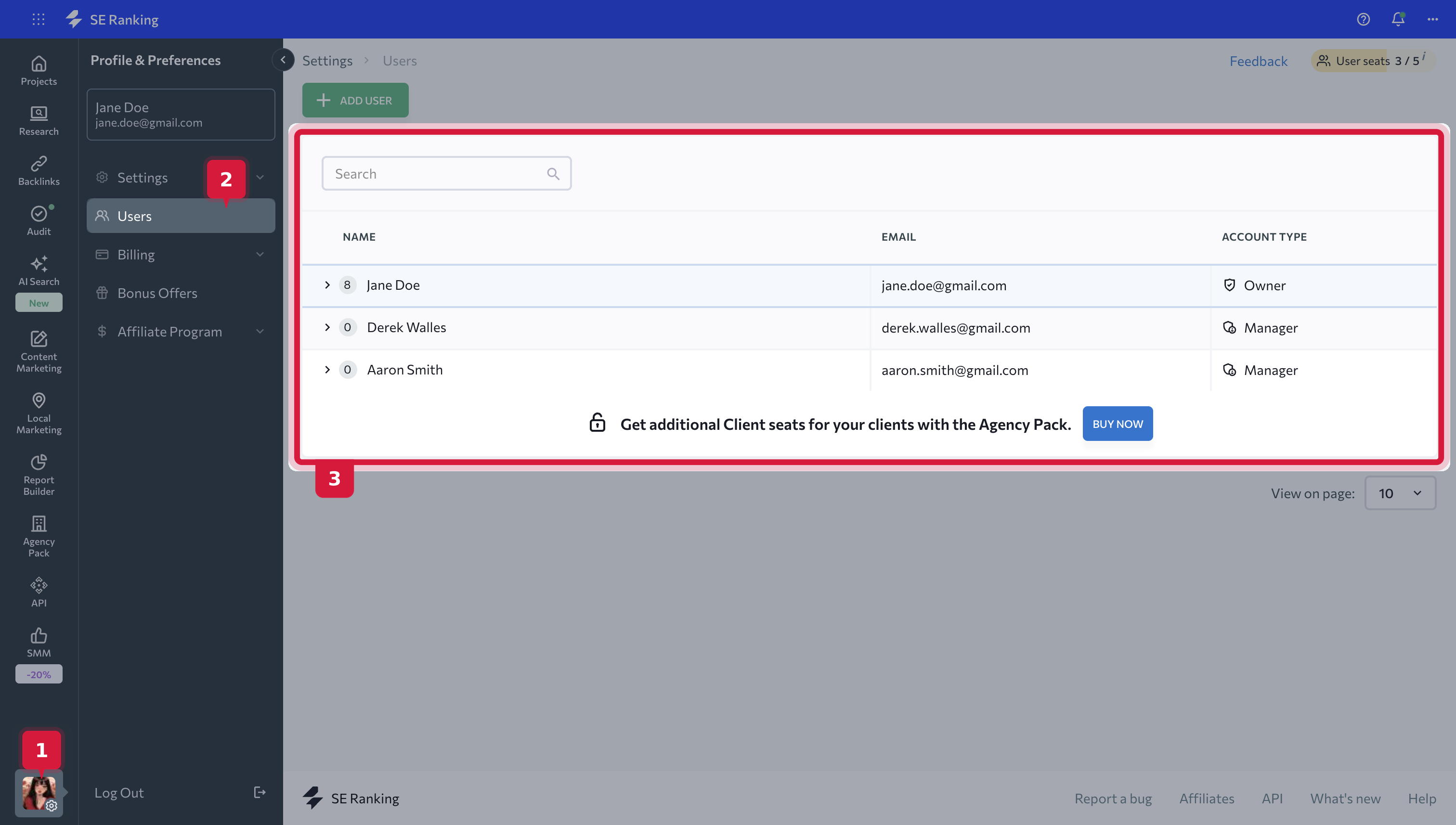Click the profile avatar with gear

click(x=39, y=793)
